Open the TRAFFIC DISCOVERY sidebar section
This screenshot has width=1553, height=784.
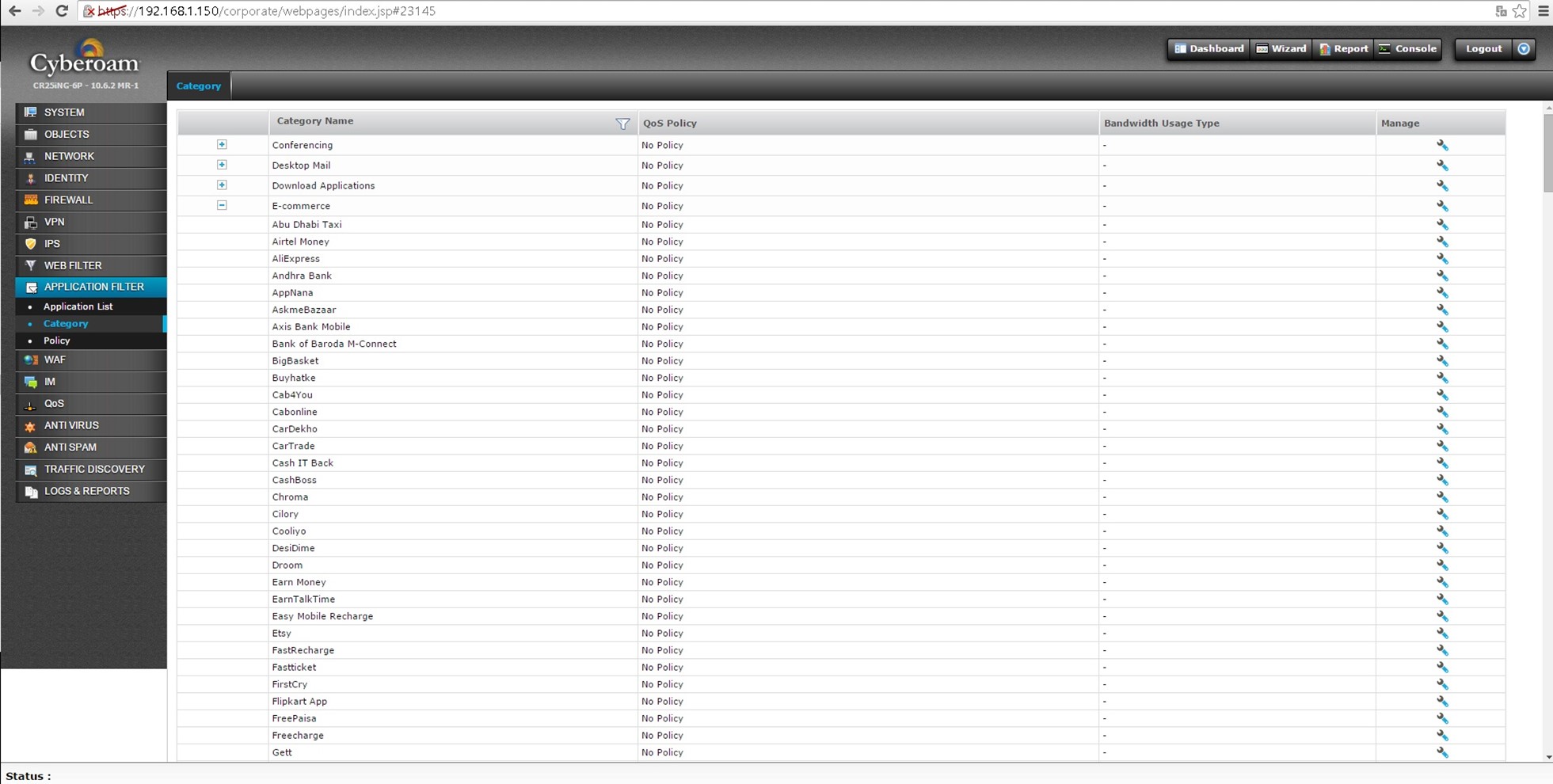[91, 470]
